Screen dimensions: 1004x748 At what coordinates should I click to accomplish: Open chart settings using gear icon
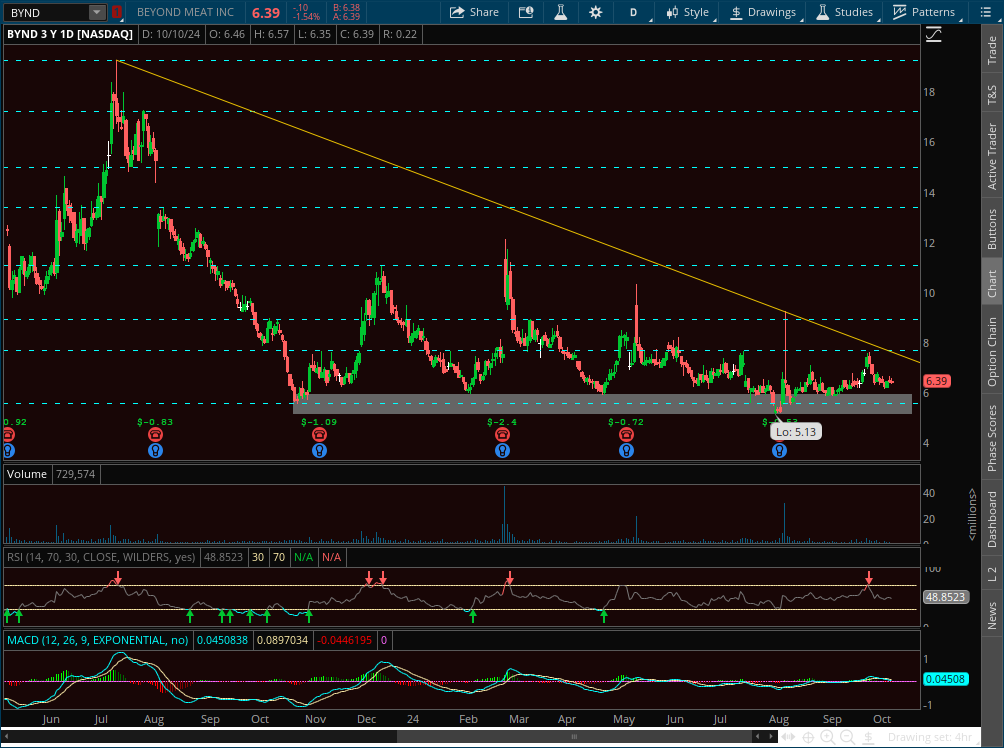pos(594,12)
